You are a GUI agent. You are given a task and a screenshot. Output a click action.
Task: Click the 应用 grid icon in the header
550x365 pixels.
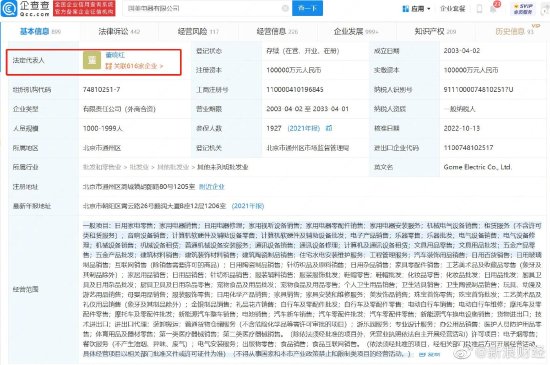(x=406, y=8)
